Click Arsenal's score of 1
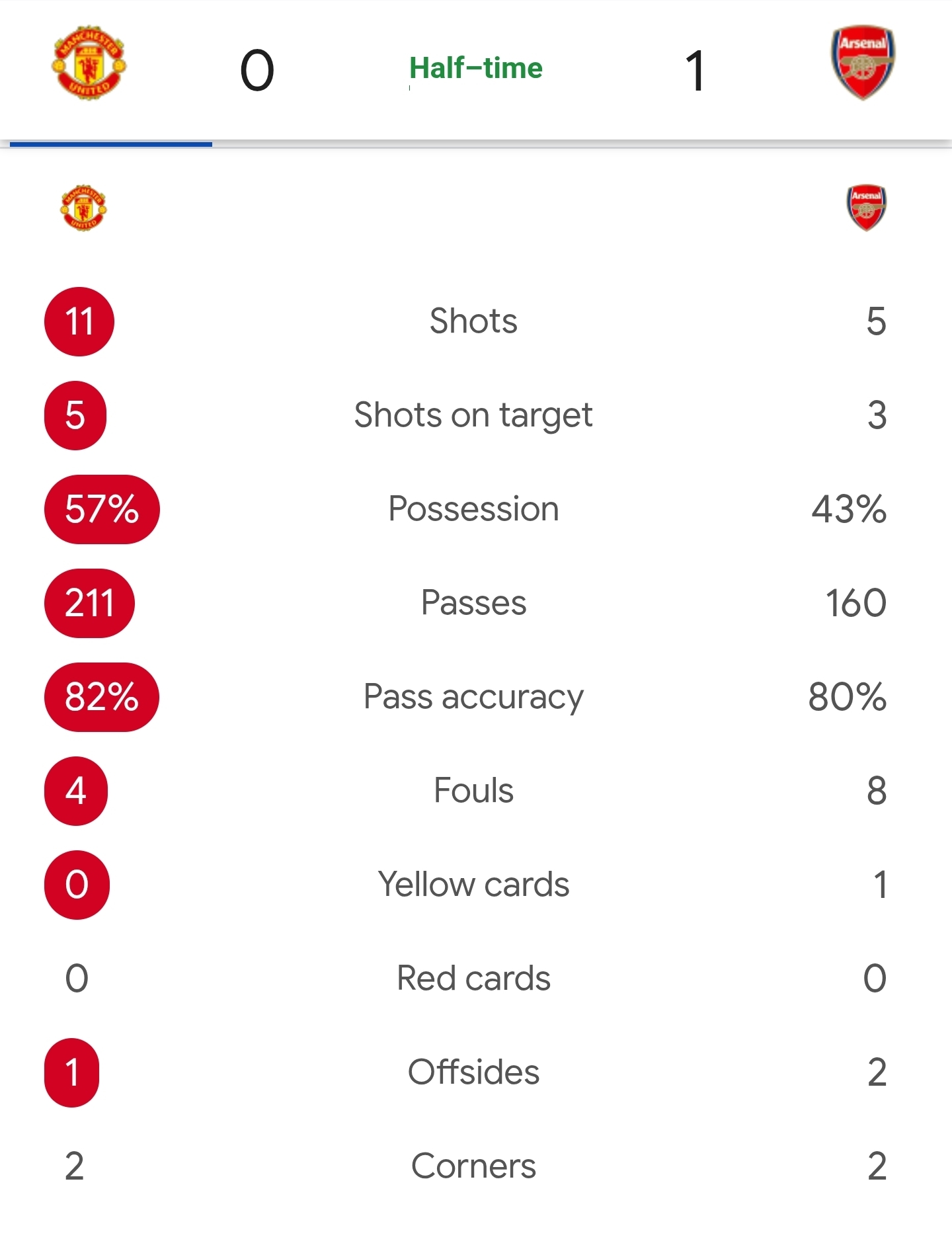Viewport: 952px width, 1253px height. (695, 70)
